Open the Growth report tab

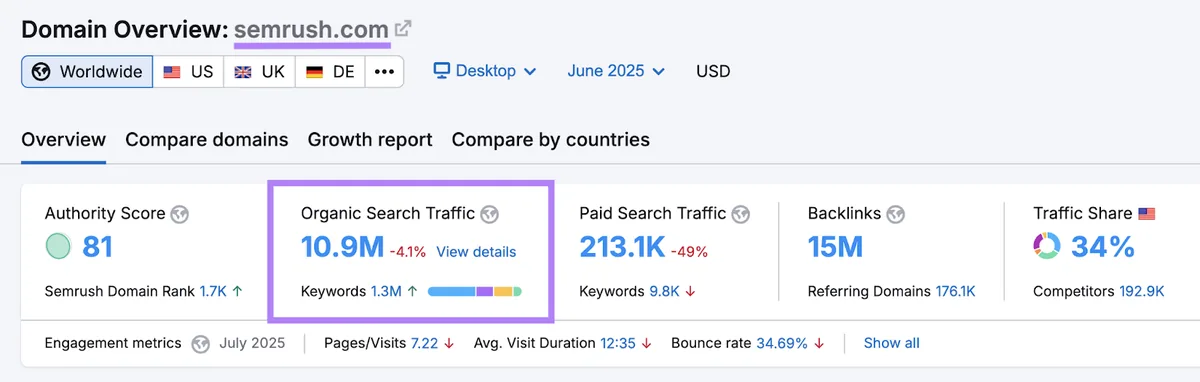click(x=370, y=140)
